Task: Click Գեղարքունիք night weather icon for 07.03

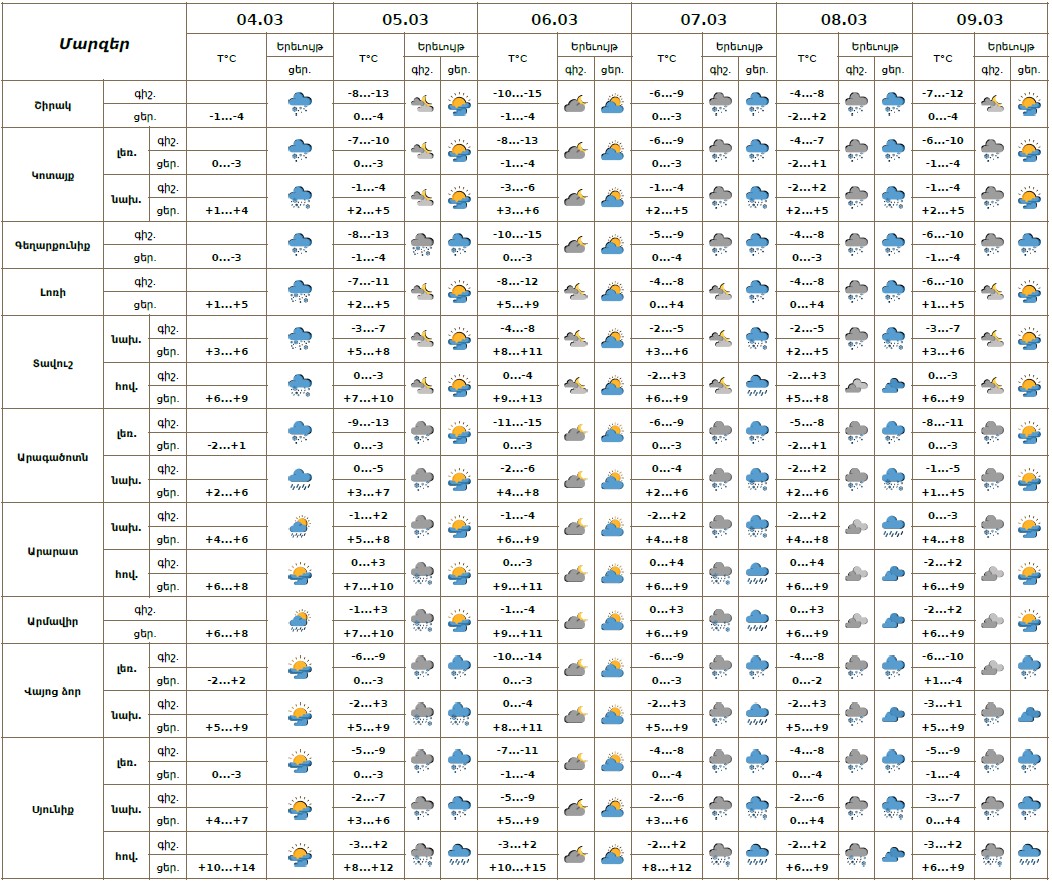Action: 720,245
